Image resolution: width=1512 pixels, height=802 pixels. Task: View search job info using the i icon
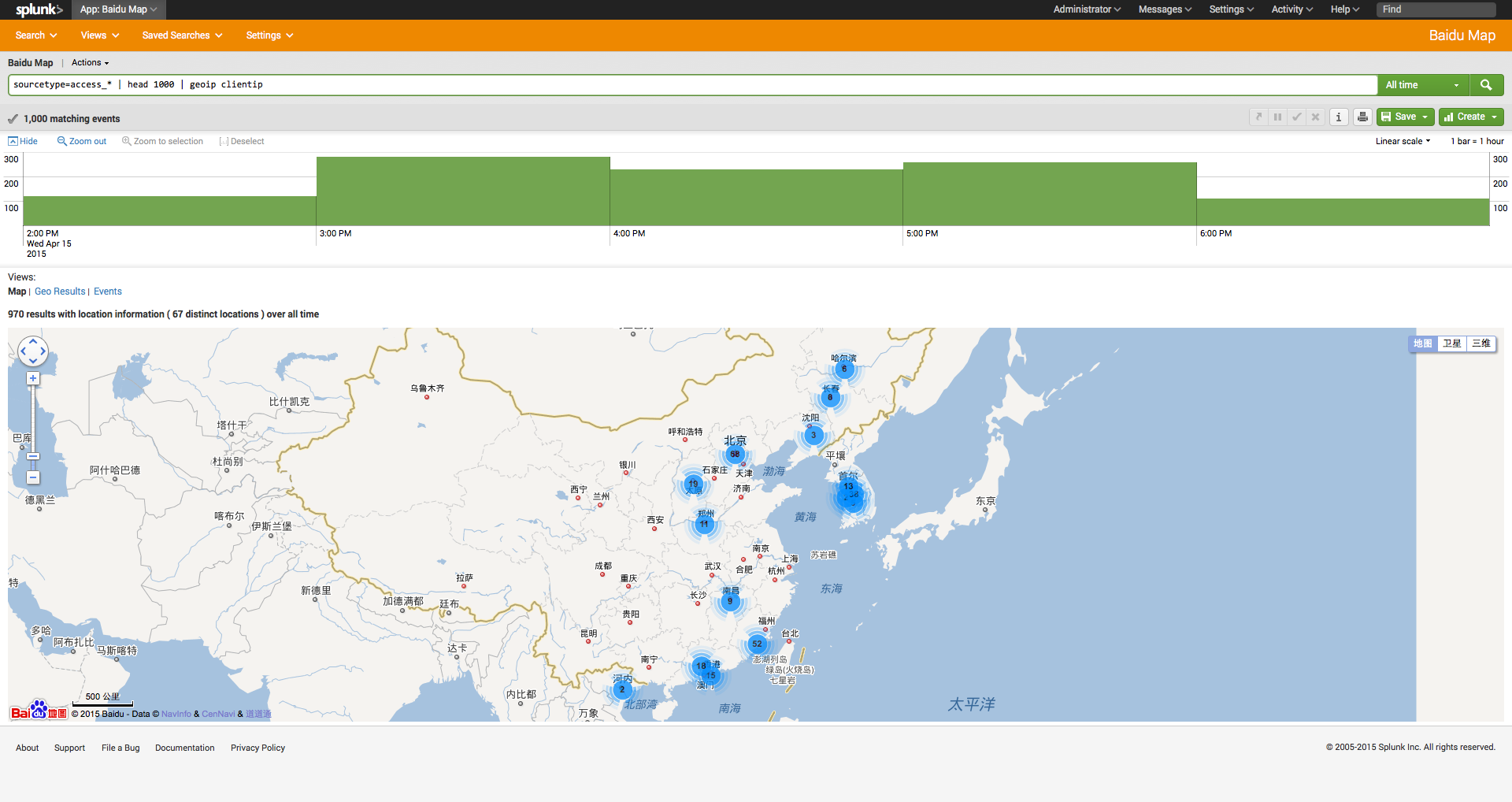[1339, 117]
